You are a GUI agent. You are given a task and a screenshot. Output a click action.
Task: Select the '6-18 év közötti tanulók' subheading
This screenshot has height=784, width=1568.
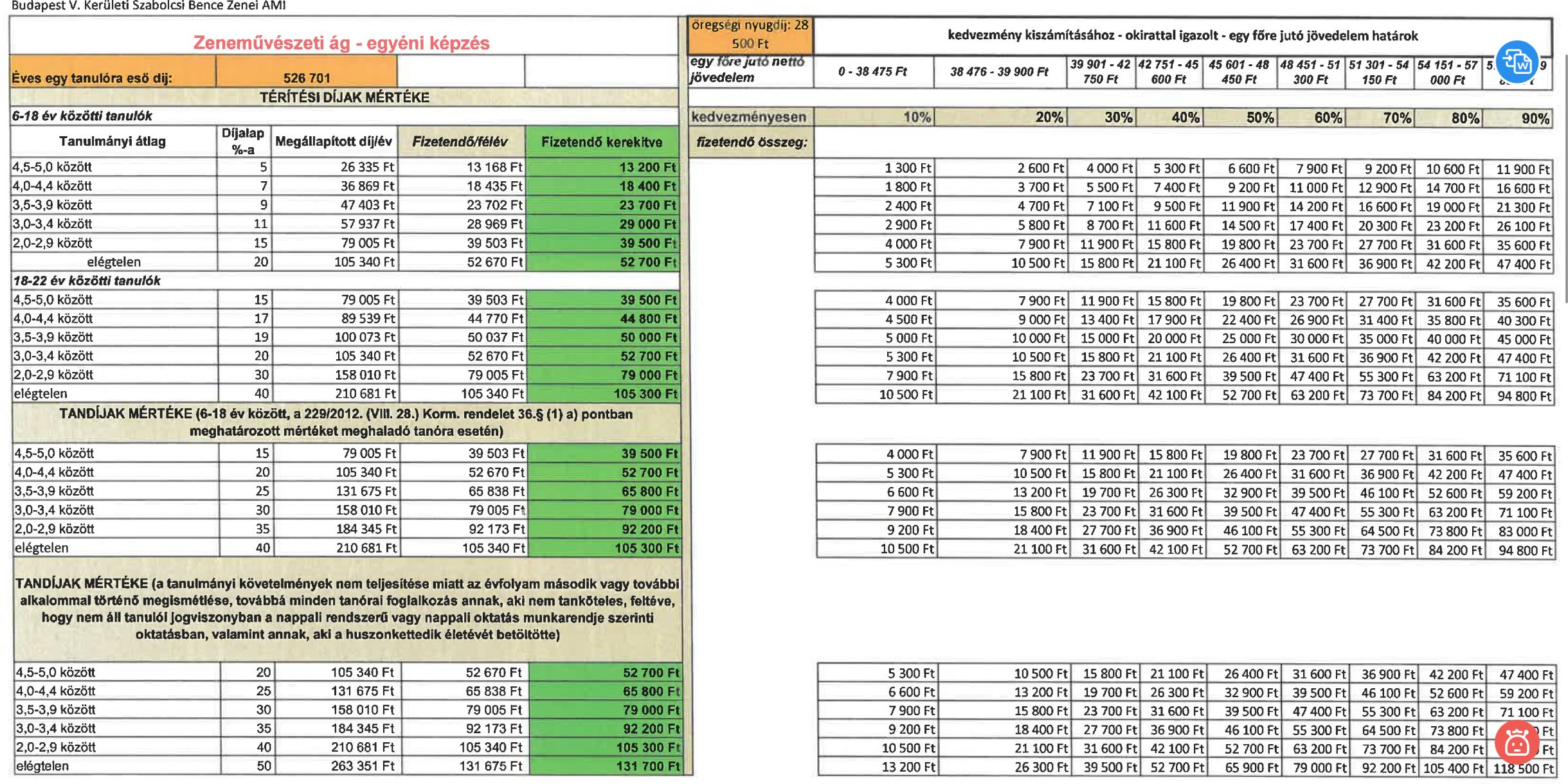pos(82,116)
